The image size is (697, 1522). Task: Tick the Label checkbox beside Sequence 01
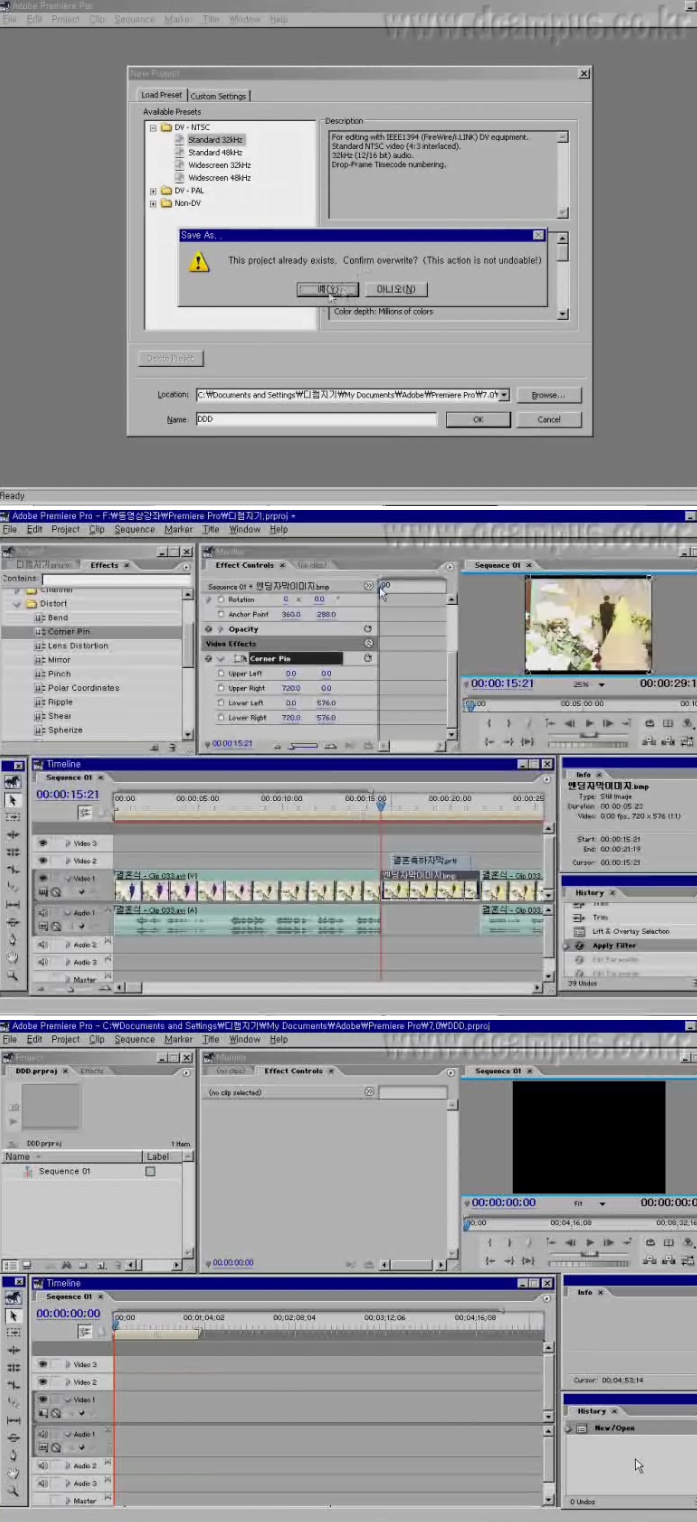click(150, 1171)
